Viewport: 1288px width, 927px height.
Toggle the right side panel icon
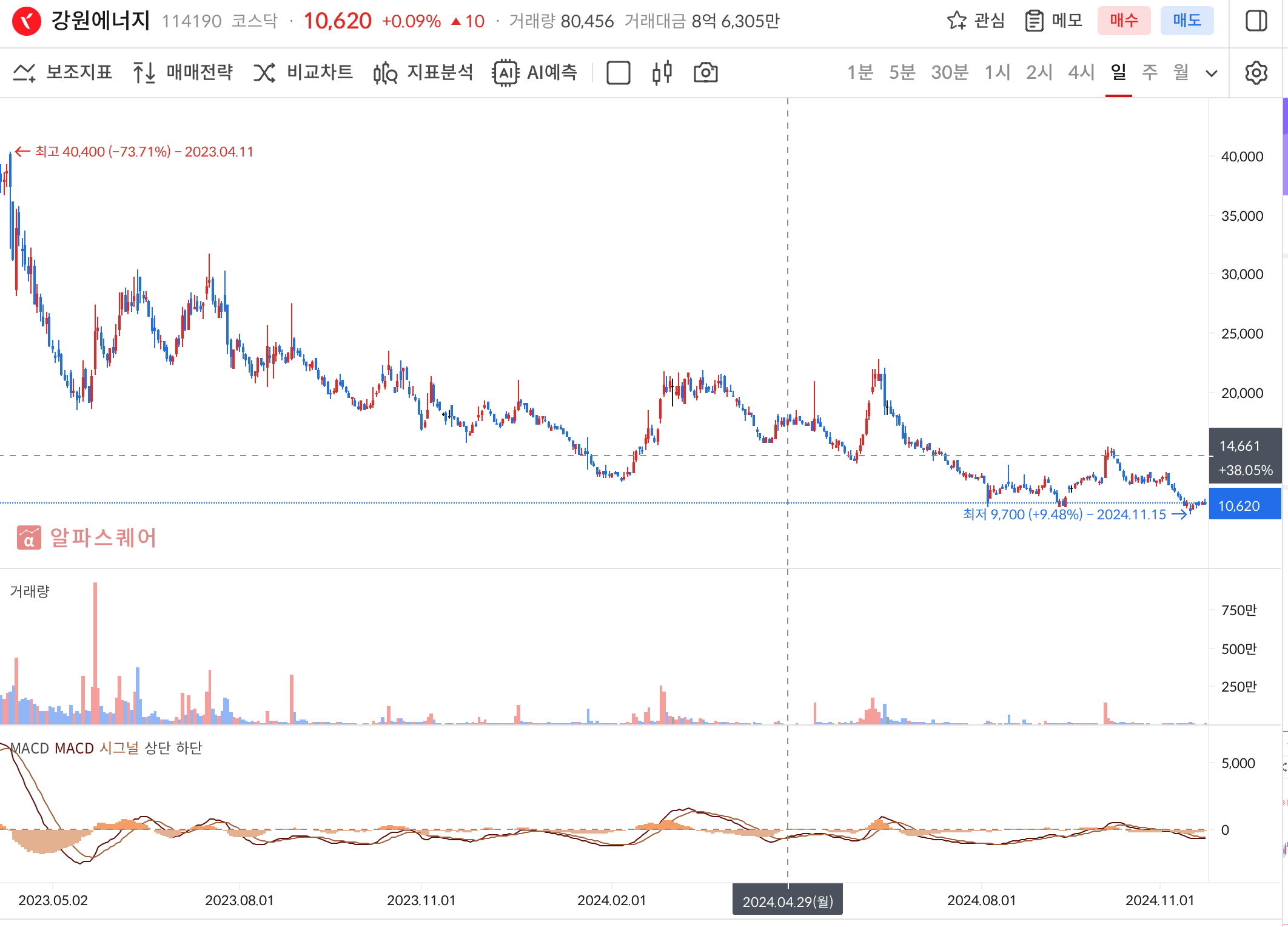(x=1256, y=21)
